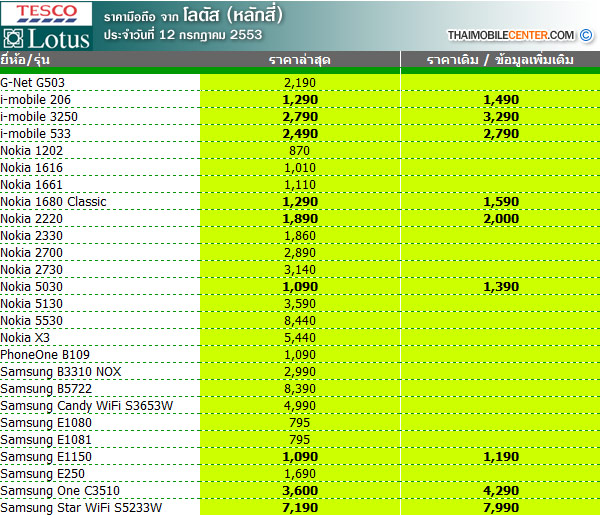Click Samsung One C3510 old price 4,290
Image resolution: width=600 pixels, height=515 pixels.
tap(501, 491)
